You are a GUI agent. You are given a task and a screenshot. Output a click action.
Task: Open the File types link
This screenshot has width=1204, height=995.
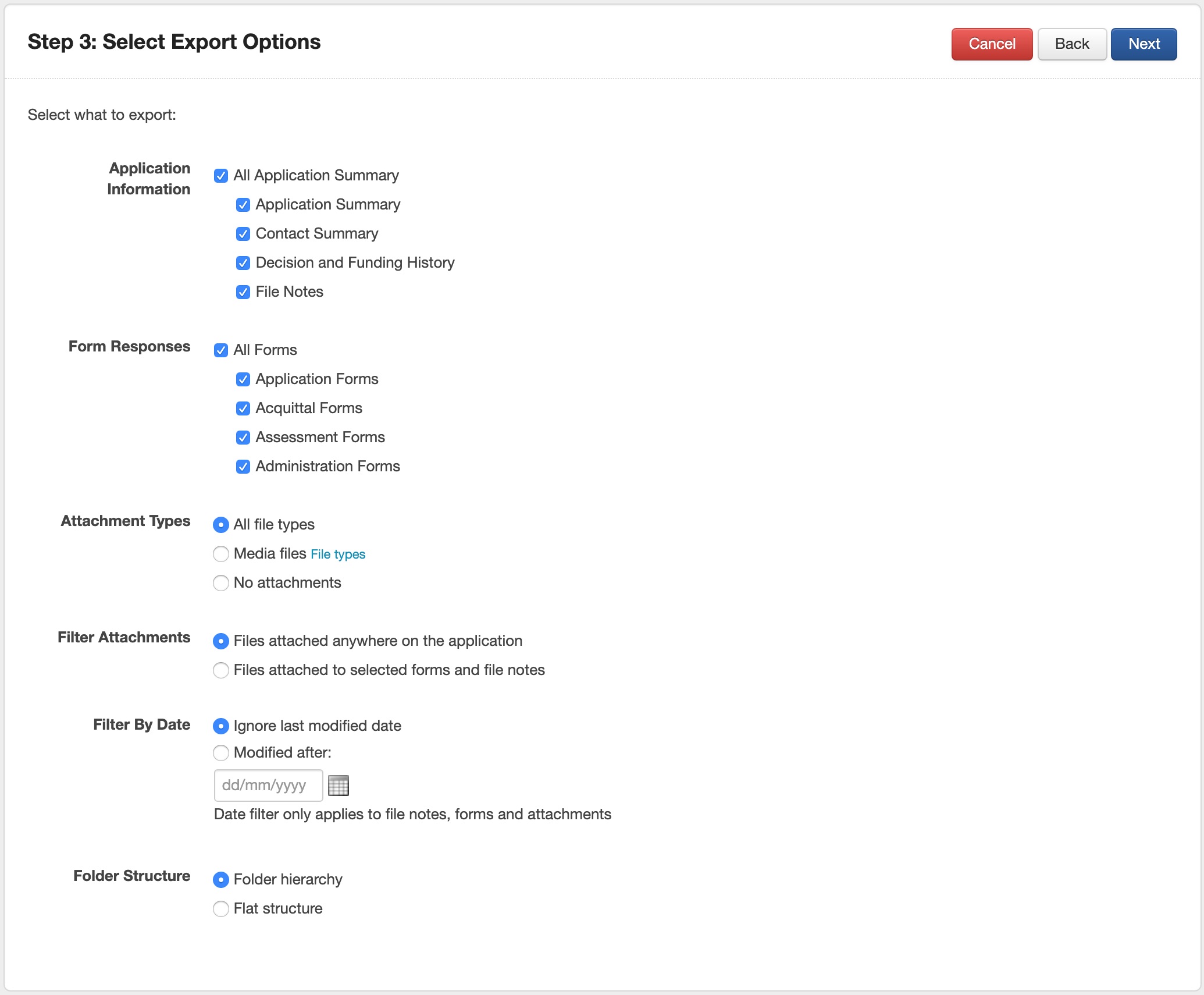coord(338,555)
